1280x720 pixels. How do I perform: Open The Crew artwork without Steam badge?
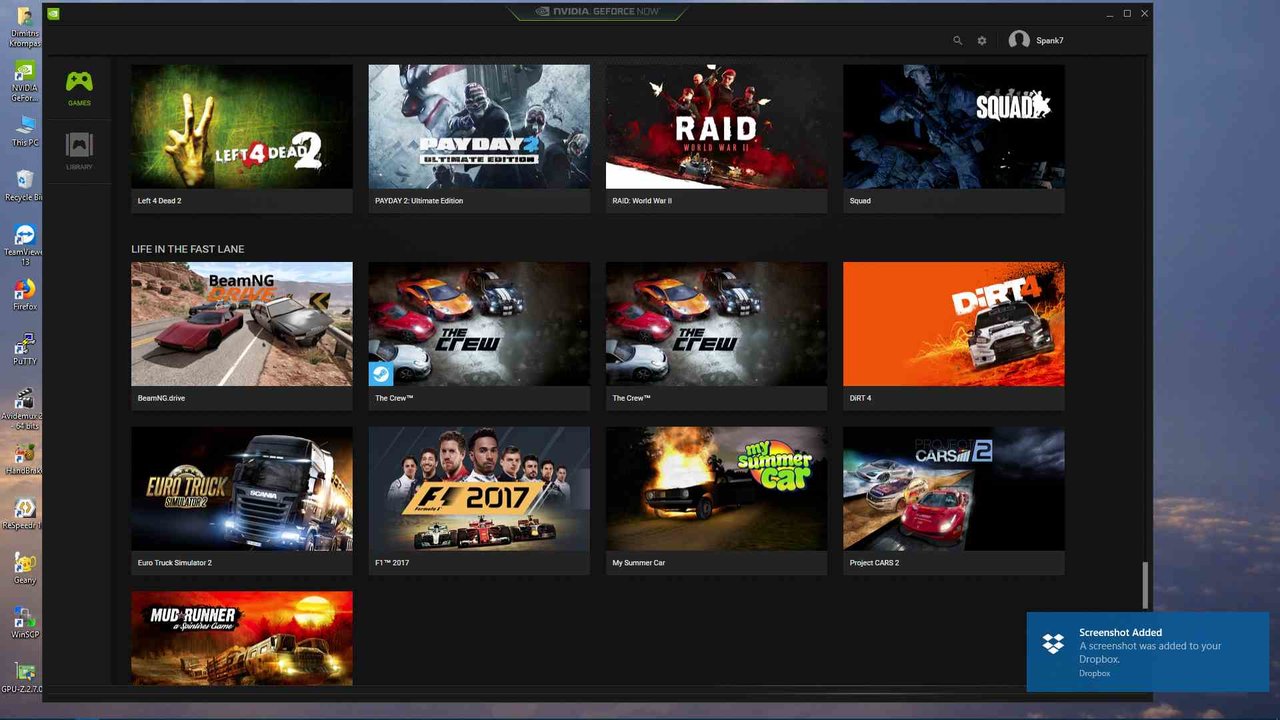716,324
